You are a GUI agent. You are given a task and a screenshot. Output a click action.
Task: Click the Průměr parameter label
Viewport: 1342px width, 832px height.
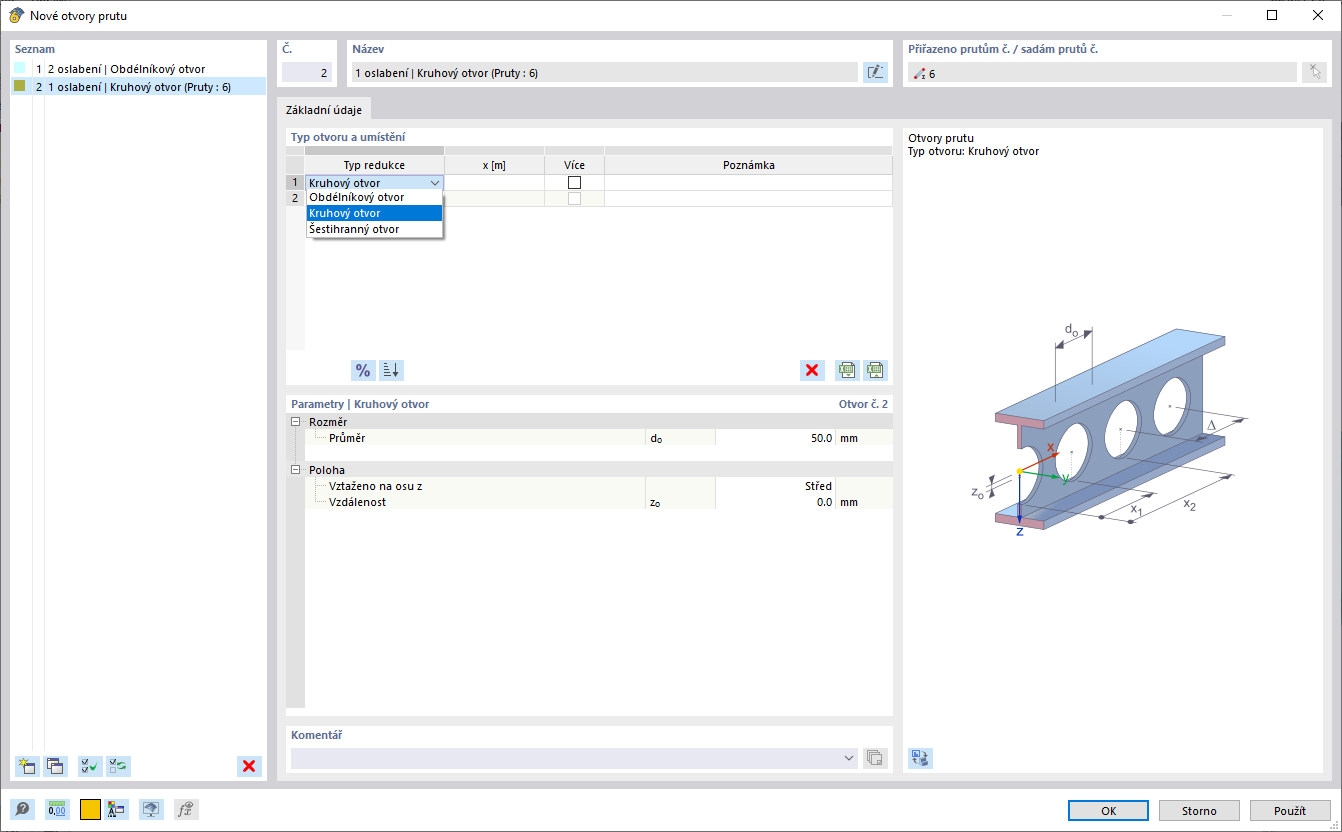[x=347, y=438]
